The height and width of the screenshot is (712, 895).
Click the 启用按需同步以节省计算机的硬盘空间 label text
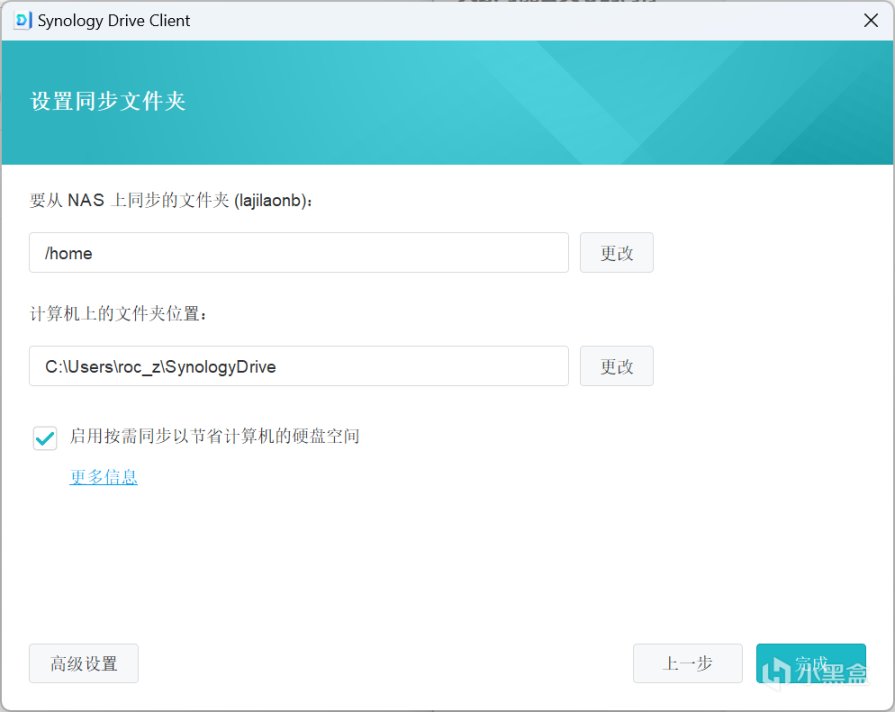(215, 436)
